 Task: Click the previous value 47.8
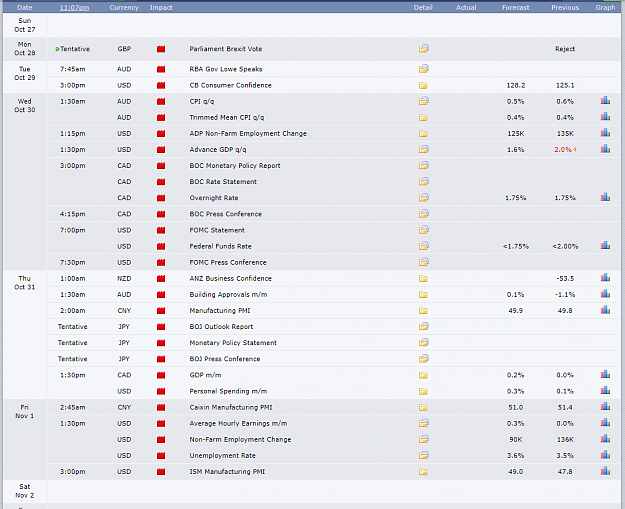[x=565, y=472]
